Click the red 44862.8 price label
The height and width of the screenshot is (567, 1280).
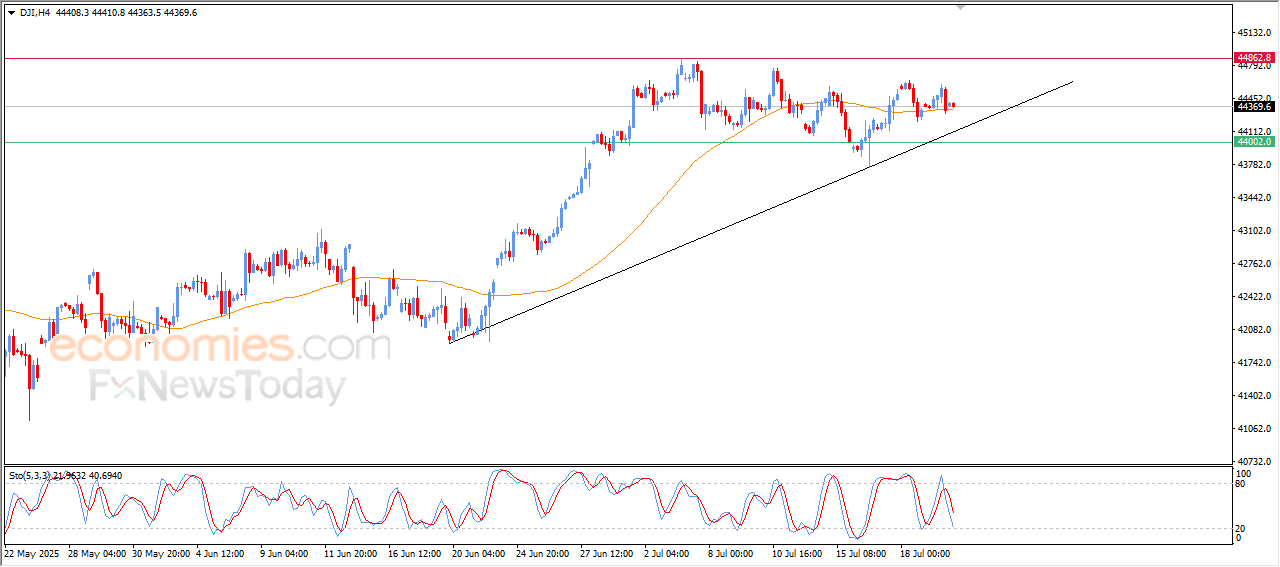[x=1254, y=58]
